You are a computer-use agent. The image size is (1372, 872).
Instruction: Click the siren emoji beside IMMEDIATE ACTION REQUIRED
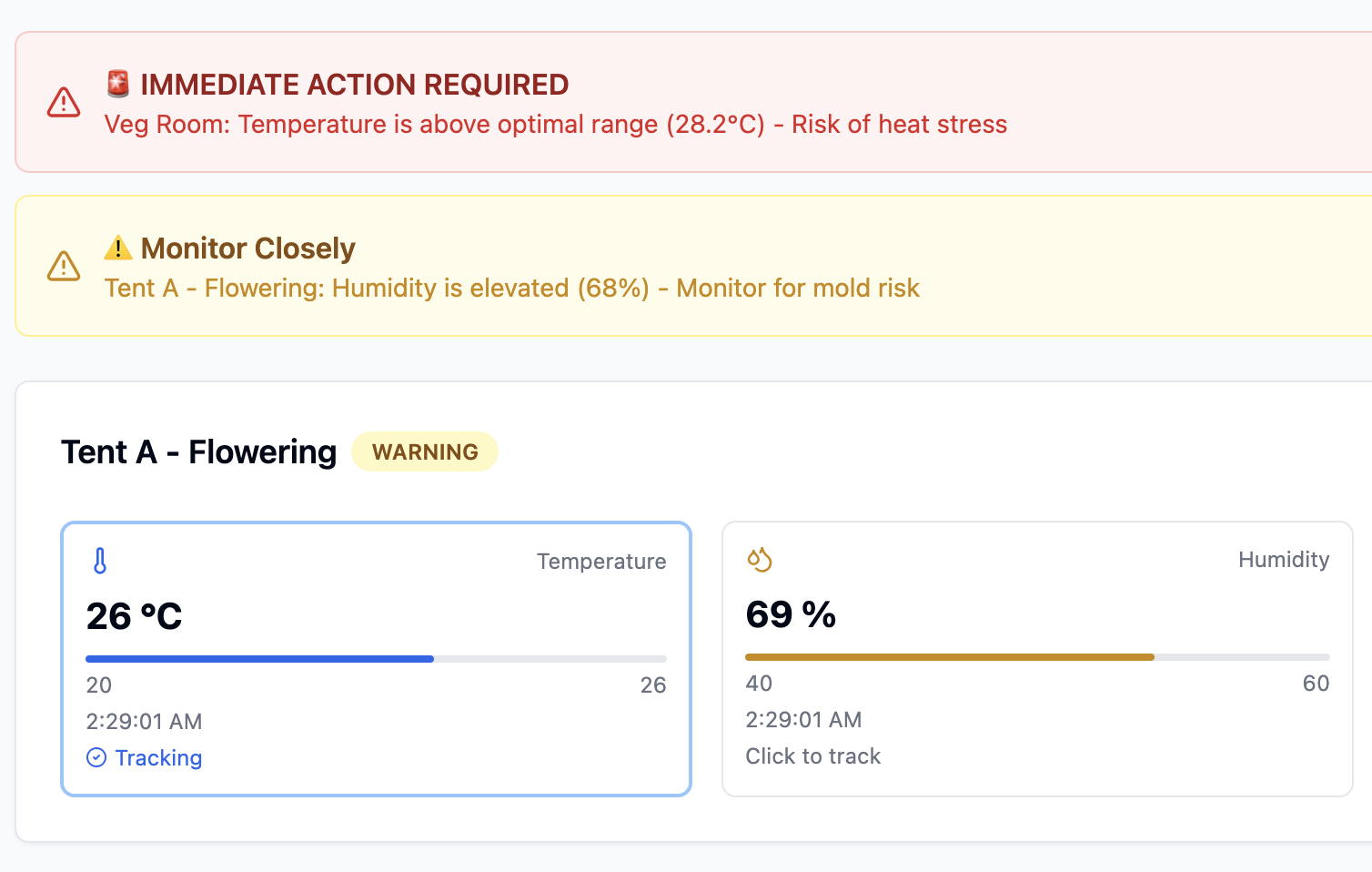coord(118,84)
